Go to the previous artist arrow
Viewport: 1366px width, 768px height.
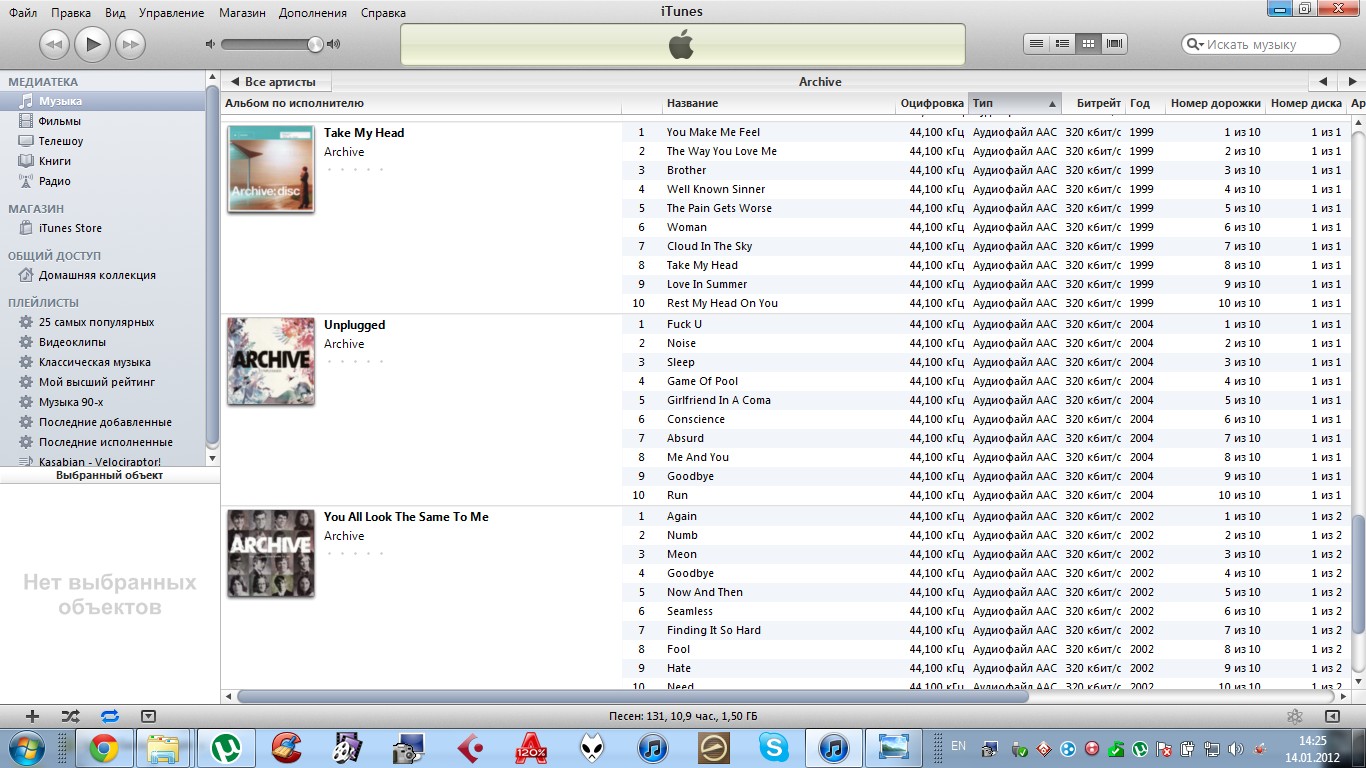(1323, 82)
